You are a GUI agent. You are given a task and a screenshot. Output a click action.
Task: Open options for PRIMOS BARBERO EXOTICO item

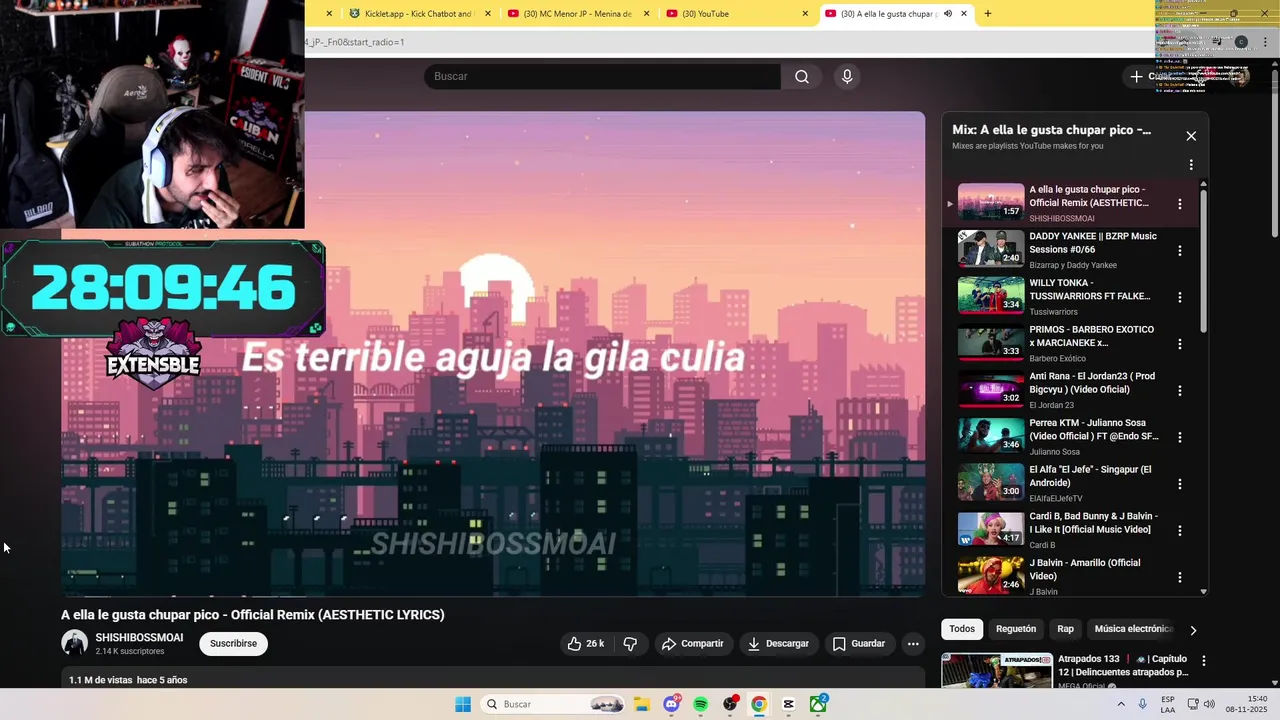pyautogui.click(x=1180, y=344)
